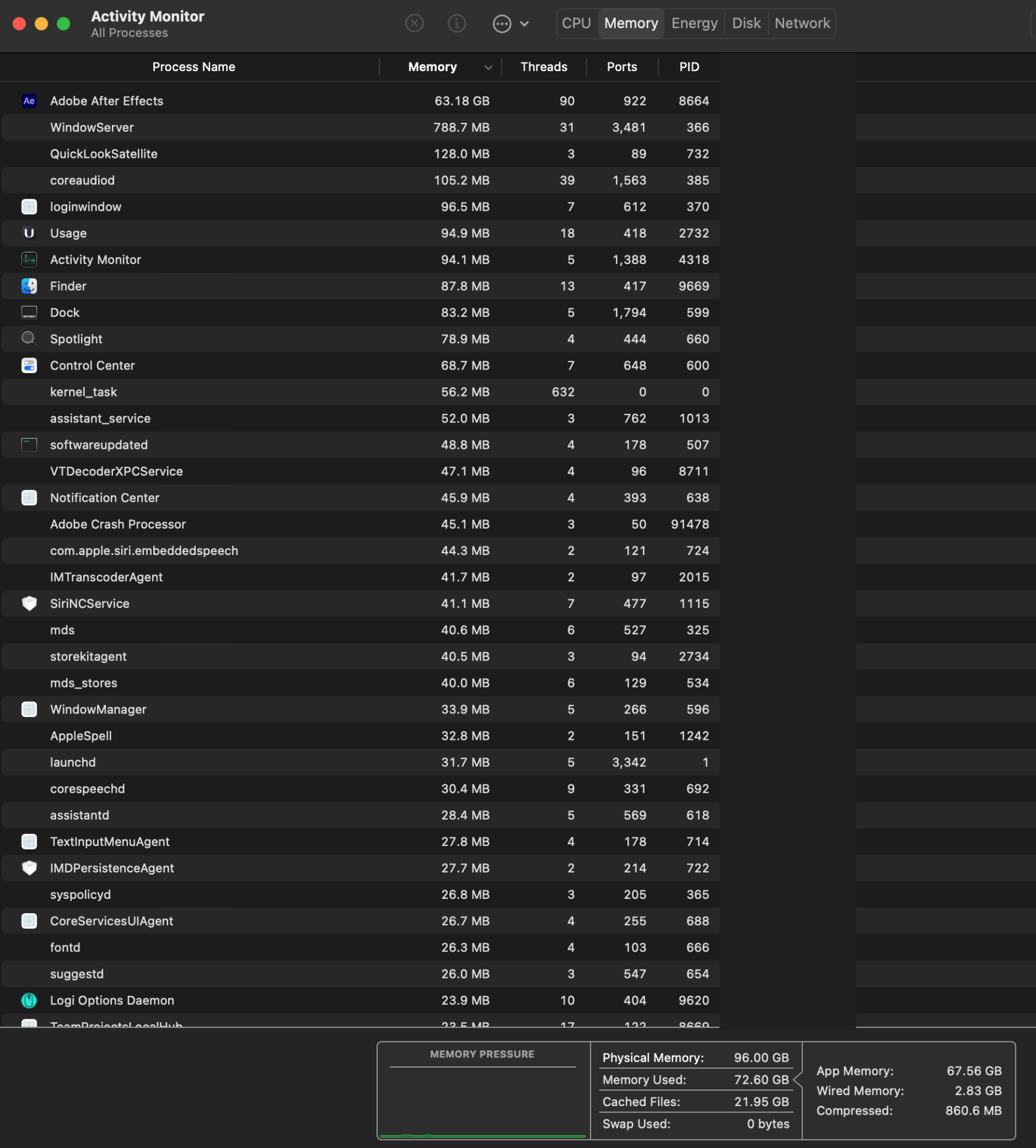
Task: Select the AppleSpell row
Action: pos(360,736)
